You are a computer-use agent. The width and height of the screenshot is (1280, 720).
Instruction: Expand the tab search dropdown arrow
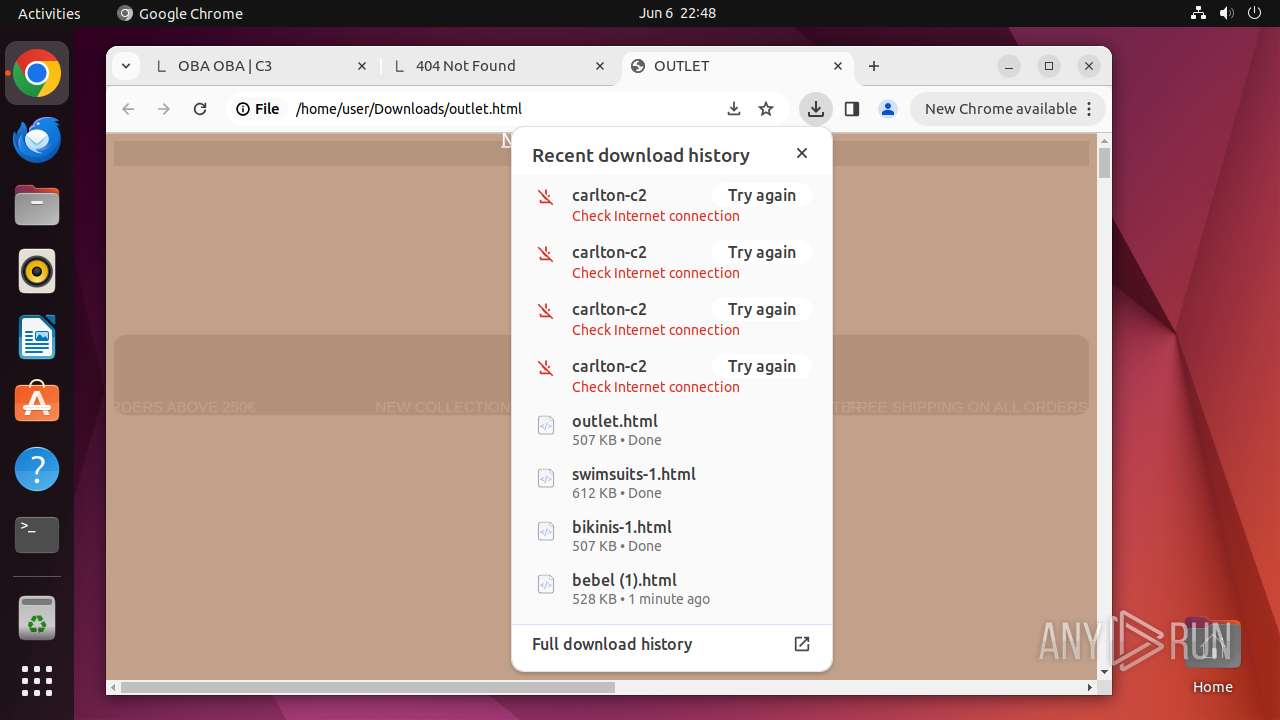click(125, 66)
